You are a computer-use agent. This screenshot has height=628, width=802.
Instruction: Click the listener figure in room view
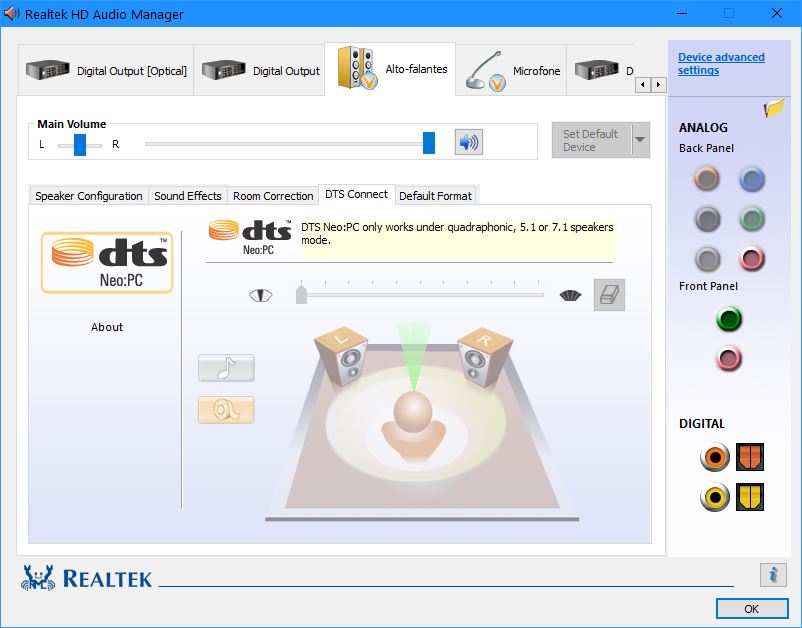coord(413,425)
